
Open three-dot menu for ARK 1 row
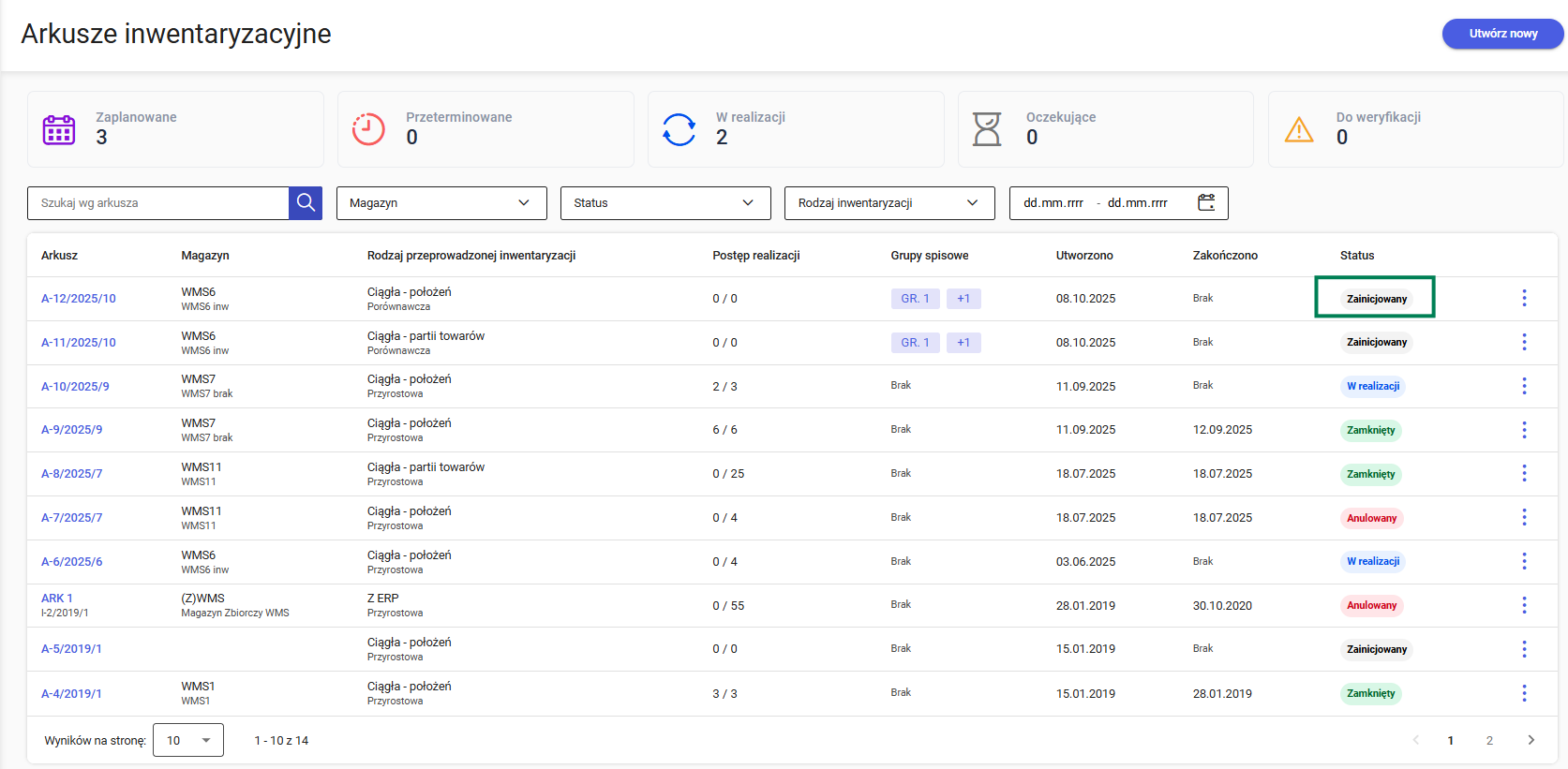tap(1524, 605)
